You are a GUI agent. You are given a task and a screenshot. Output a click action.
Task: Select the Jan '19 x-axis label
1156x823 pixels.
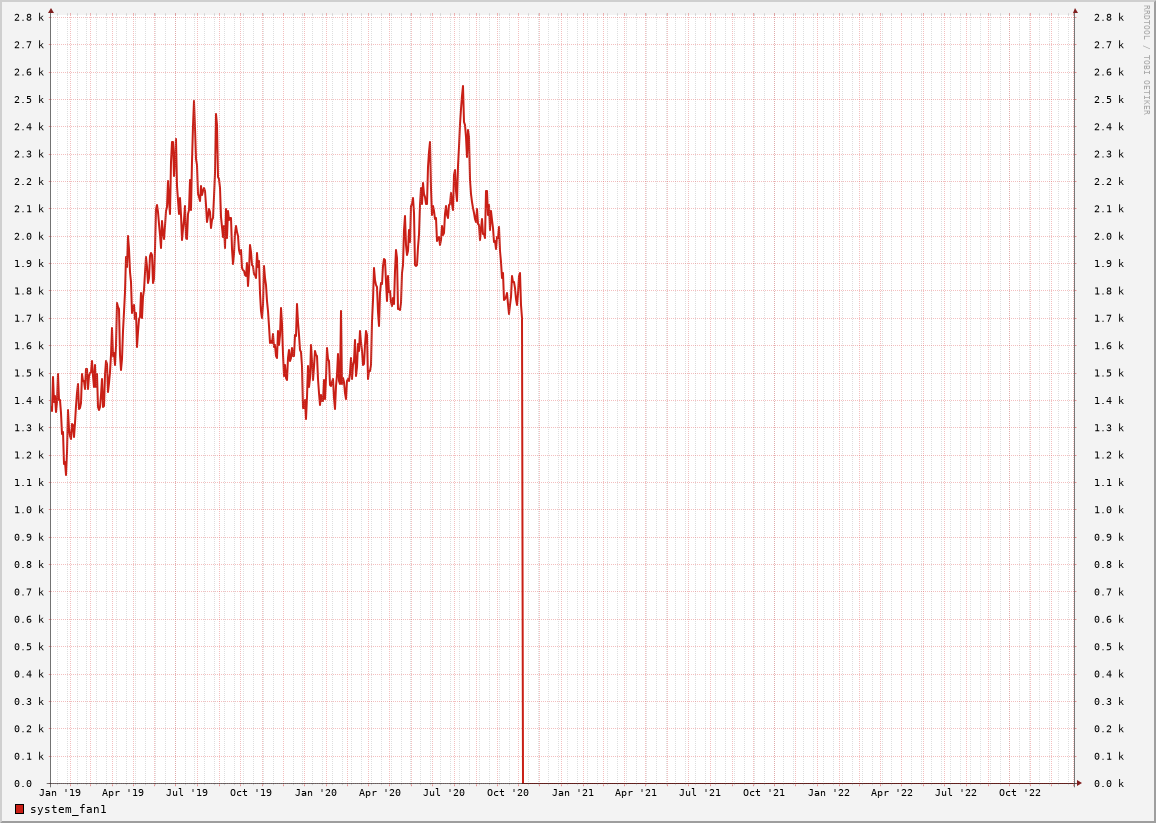[x=60, y=793]
